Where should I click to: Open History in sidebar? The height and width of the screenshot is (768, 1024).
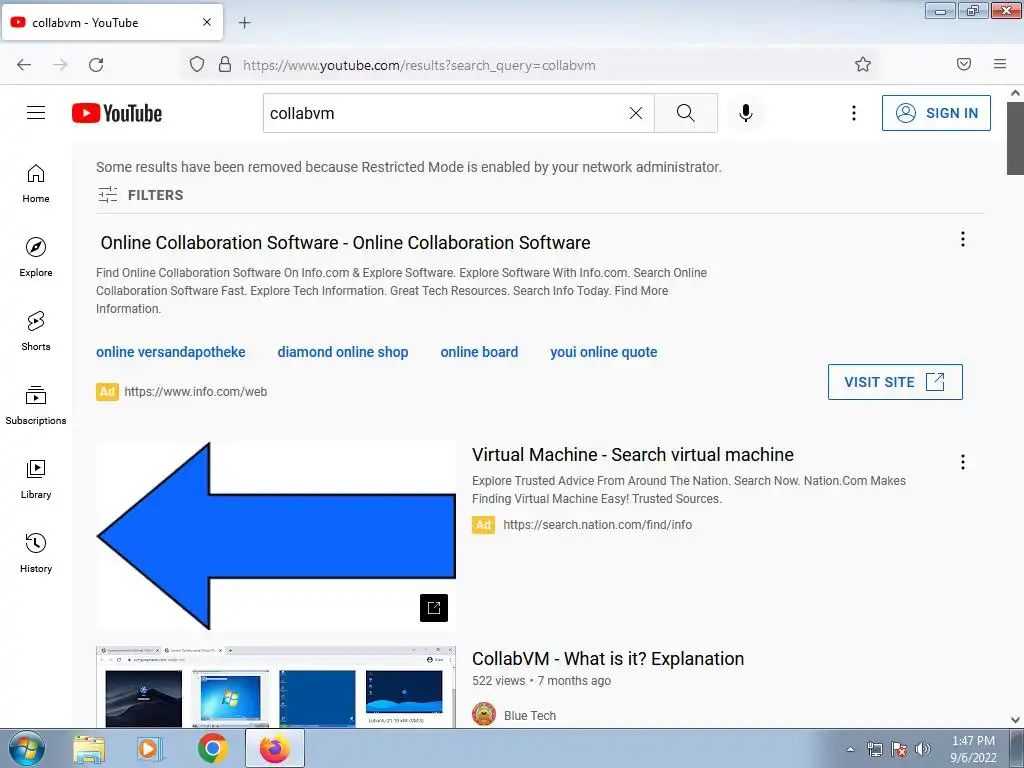coord(36,553)
